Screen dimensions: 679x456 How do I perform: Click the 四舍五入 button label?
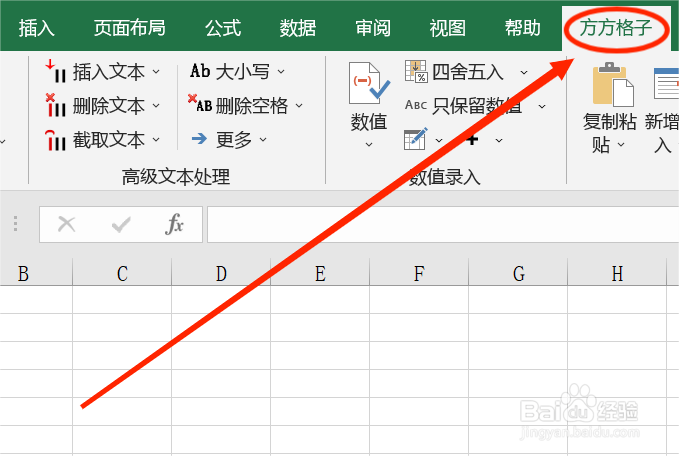click(x=468, y=72)
